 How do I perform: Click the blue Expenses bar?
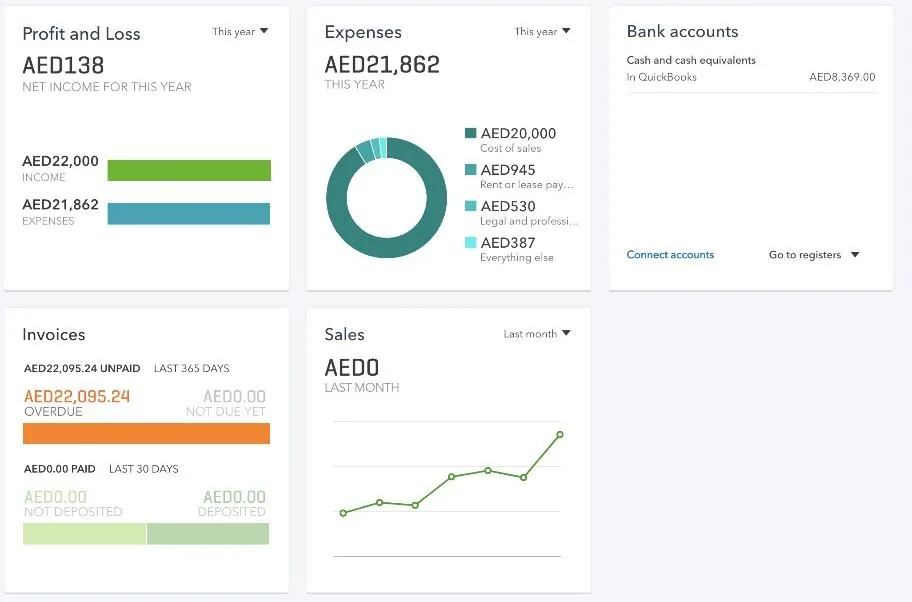tap(190, 213)
